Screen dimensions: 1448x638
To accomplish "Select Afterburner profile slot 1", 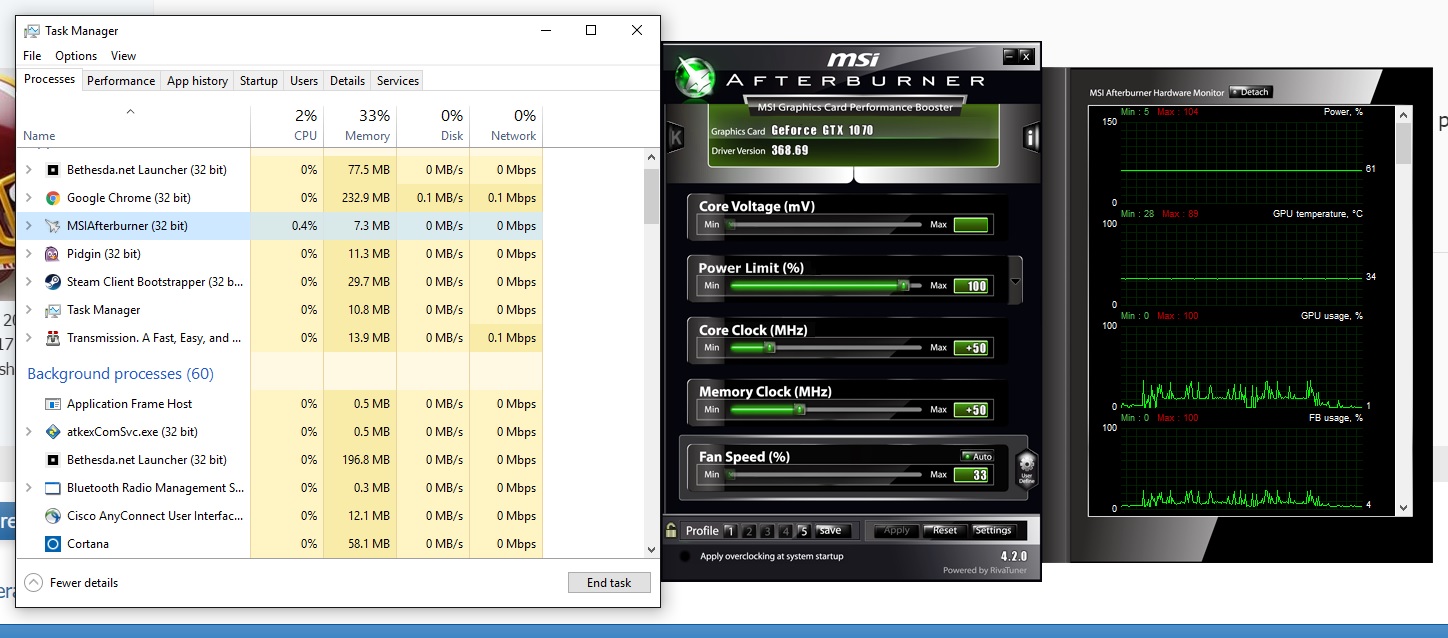I will (730, 531).
